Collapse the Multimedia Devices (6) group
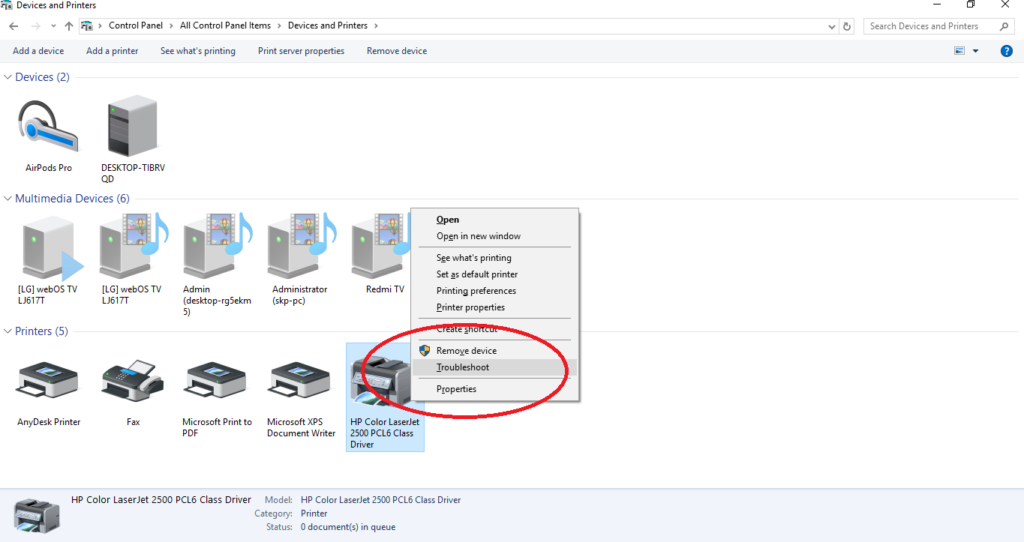 coord(9,199)
